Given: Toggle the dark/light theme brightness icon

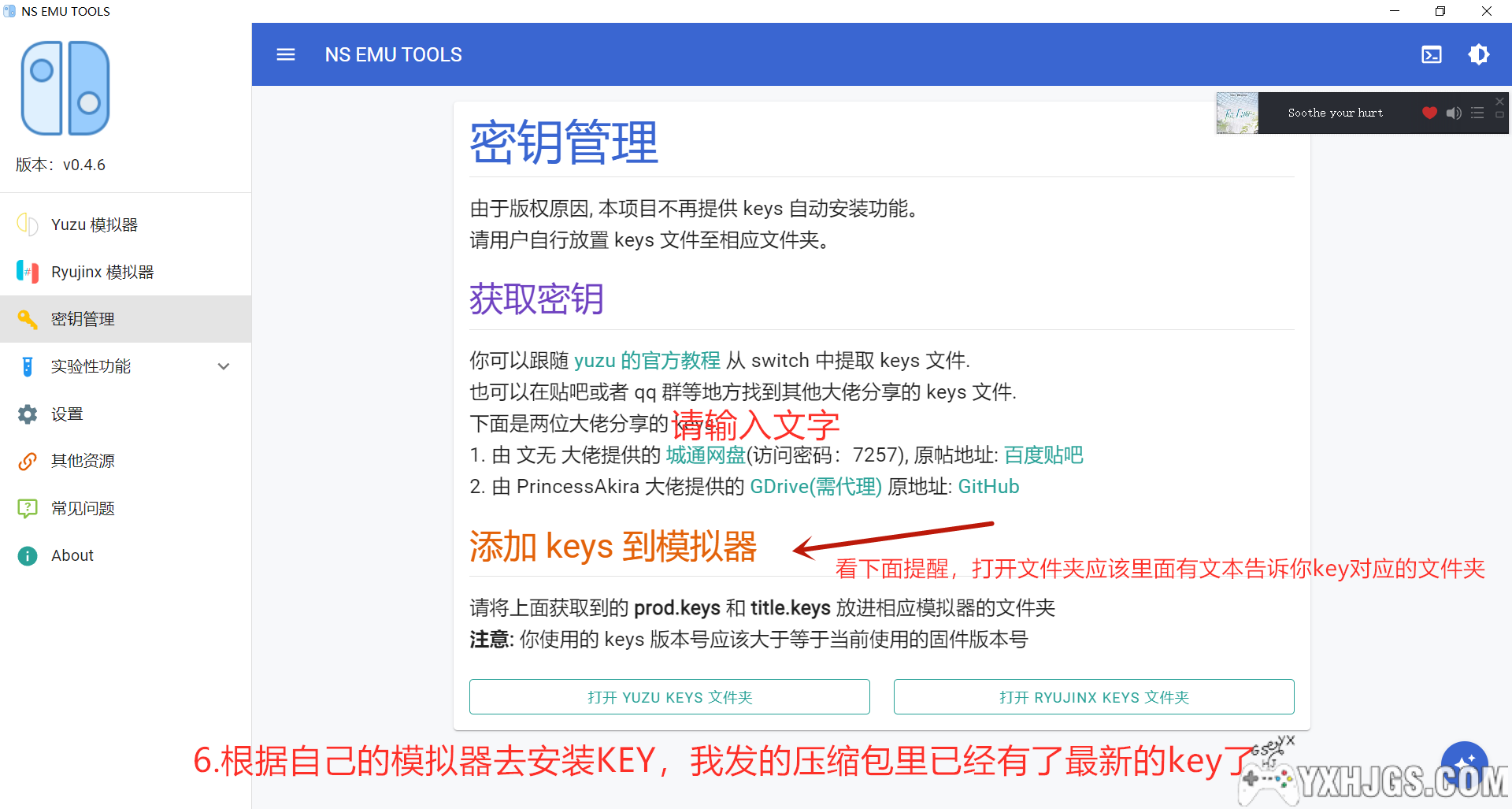Looking at the screenshot, I should point(1478,54).
